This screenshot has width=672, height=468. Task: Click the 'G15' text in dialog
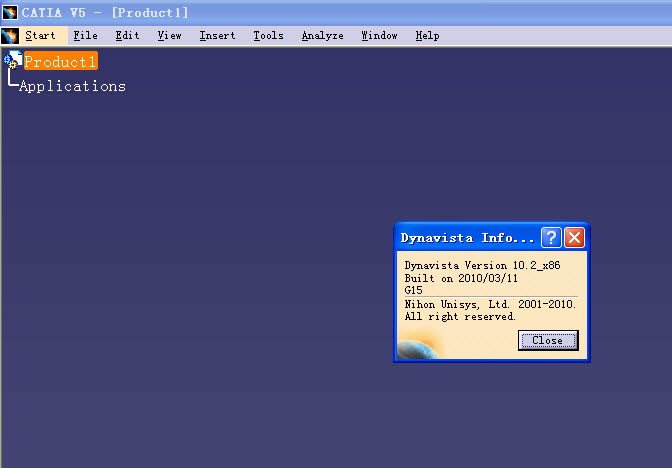click(414, 290)
